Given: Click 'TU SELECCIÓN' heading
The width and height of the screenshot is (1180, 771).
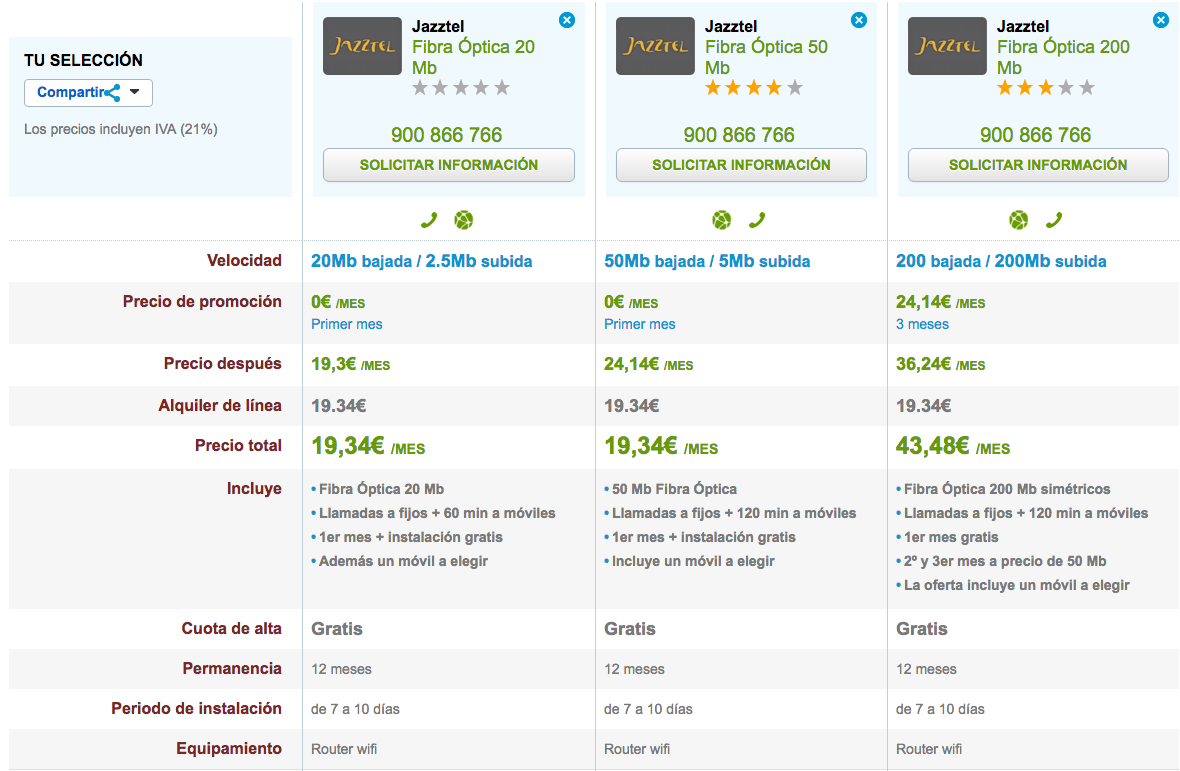Looking at the screenshot, I should pyautogui.click(x=83, y=60).
